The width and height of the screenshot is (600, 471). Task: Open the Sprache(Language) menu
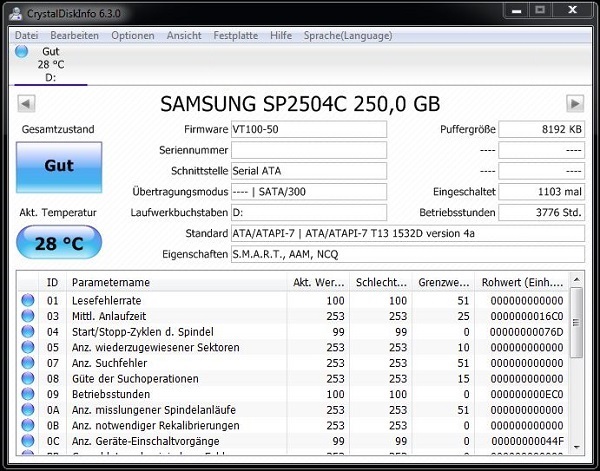[348, 36]
